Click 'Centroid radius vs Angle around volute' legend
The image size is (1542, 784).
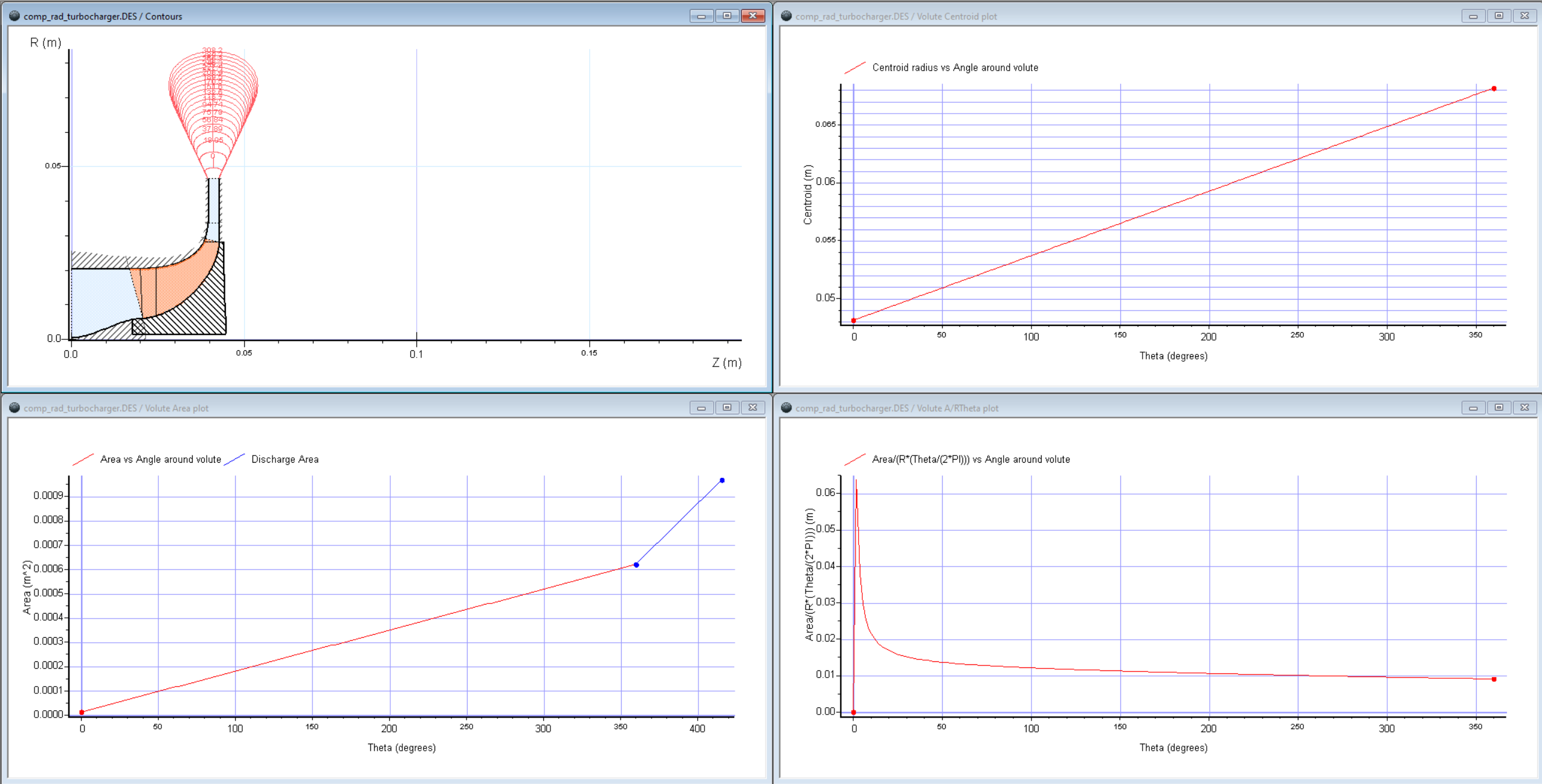point(955,68)
